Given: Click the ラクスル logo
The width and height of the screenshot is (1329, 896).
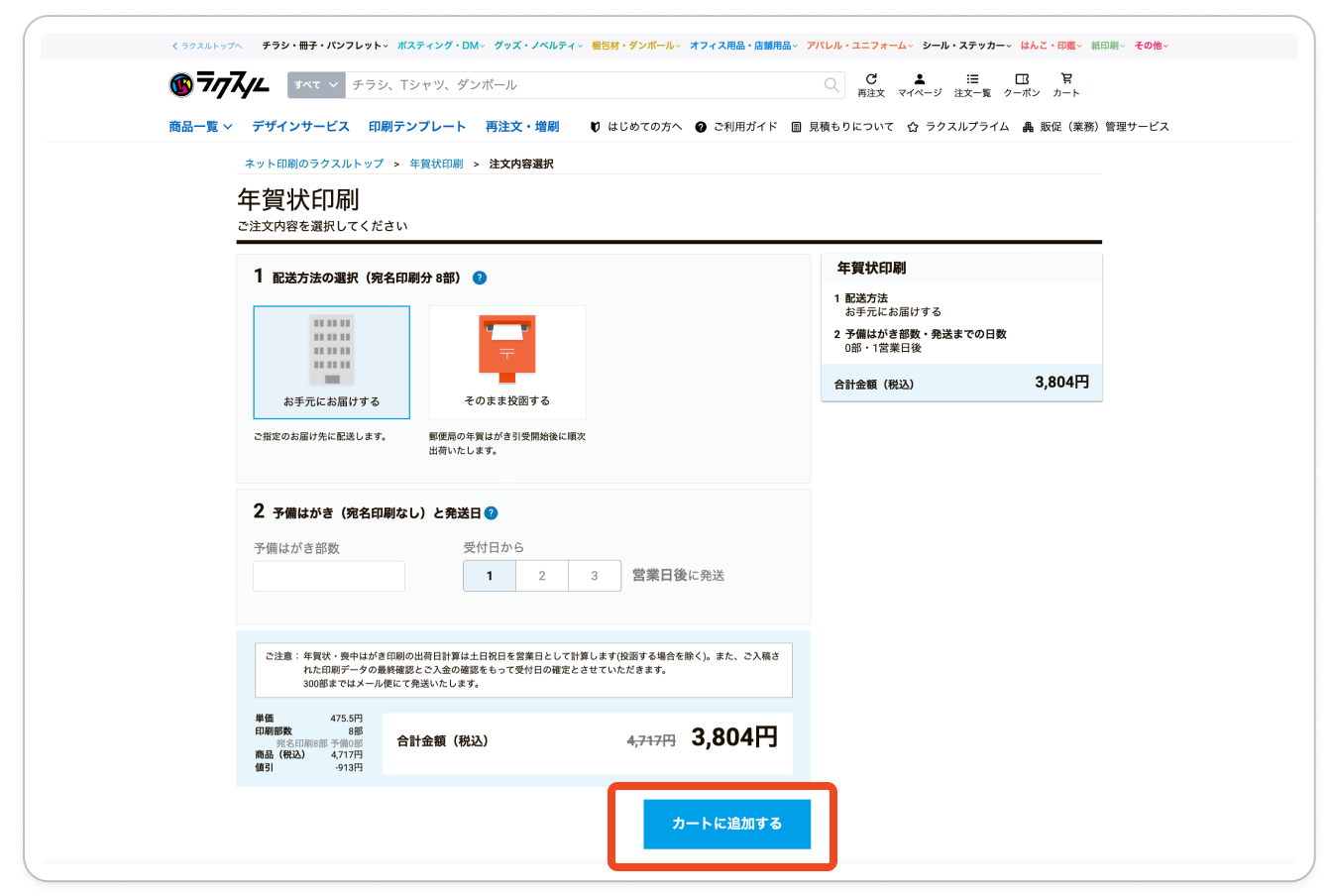Looking at the screenshot, I should pos(219,85).
